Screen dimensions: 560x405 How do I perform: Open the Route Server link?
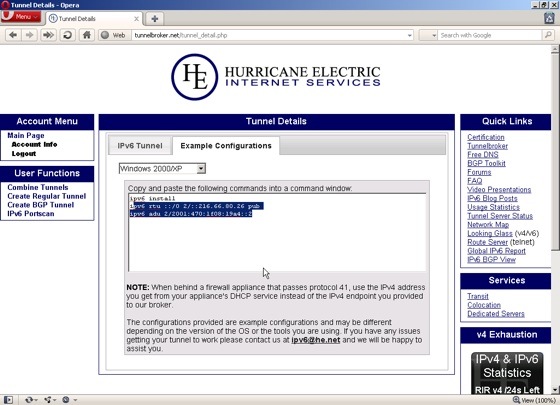pyautogui.click(x=488, y=242)
